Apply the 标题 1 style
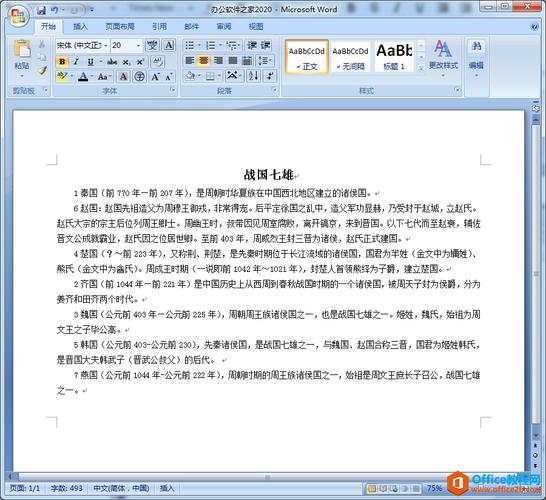 coord(394,56)
